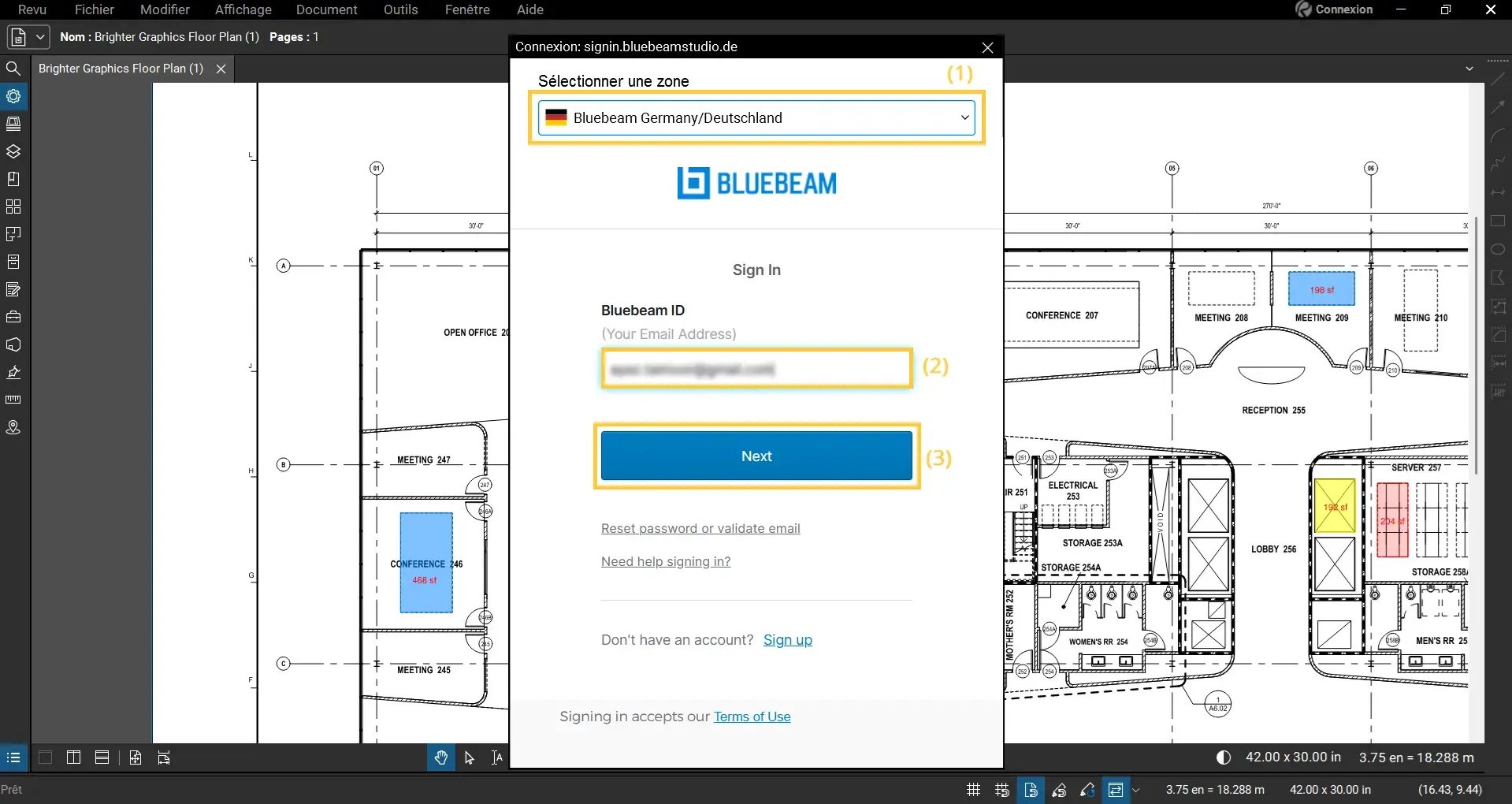
Task: Select the hand pan tool
Action: [440, 757]
